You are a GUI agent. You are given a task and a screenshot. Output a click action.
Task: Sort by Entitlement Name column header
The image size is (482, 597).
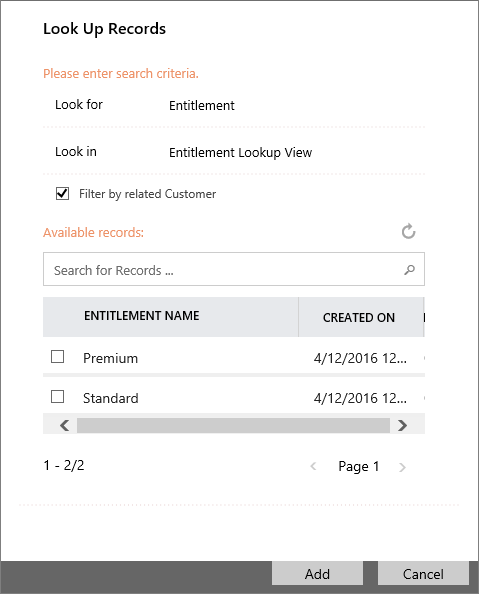pyautogui.click(x=141, y=316)
